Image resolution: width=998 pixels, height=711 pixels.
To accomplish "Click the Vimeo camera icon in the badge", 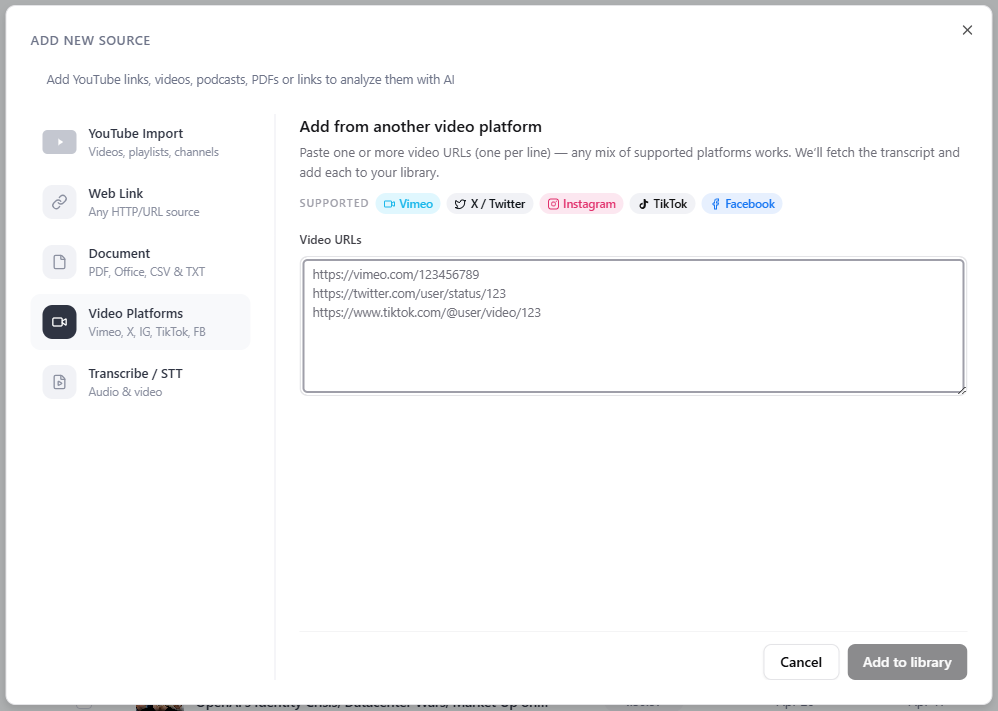I will point(389,204).
